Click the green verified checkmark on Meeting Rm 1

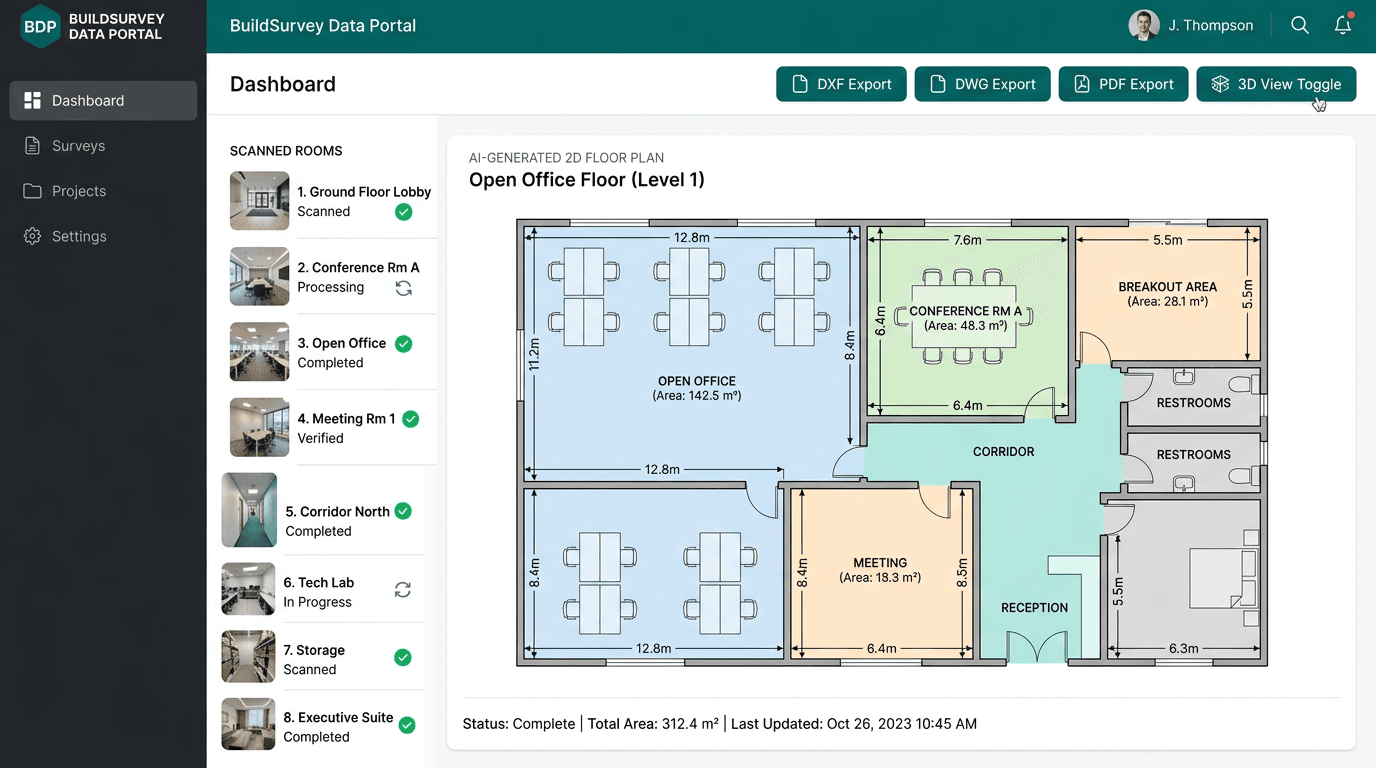point(410,419)
